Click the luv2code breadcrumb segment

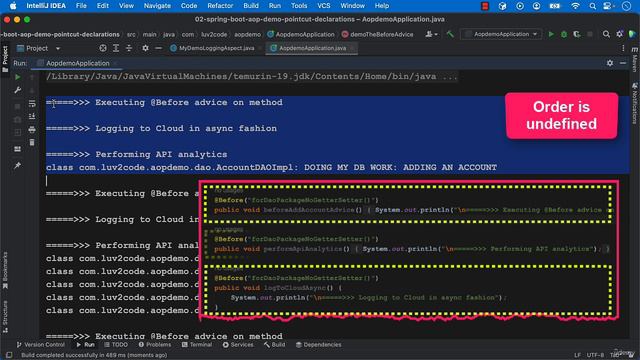tap(214, 35)
